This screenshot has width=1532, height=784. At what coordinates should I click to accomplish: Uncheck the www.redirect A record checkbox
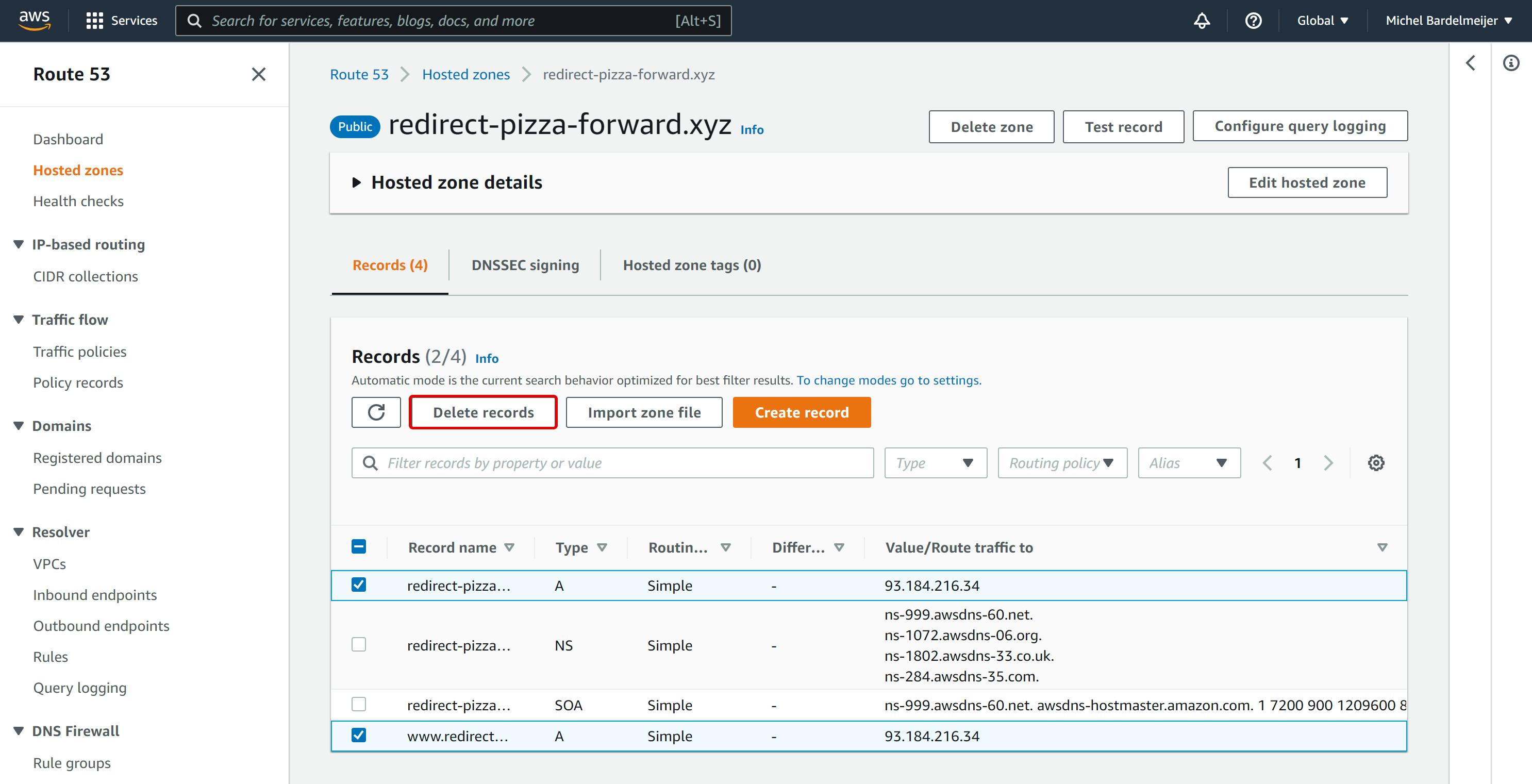pyautogui.click(x=359, y=735)
